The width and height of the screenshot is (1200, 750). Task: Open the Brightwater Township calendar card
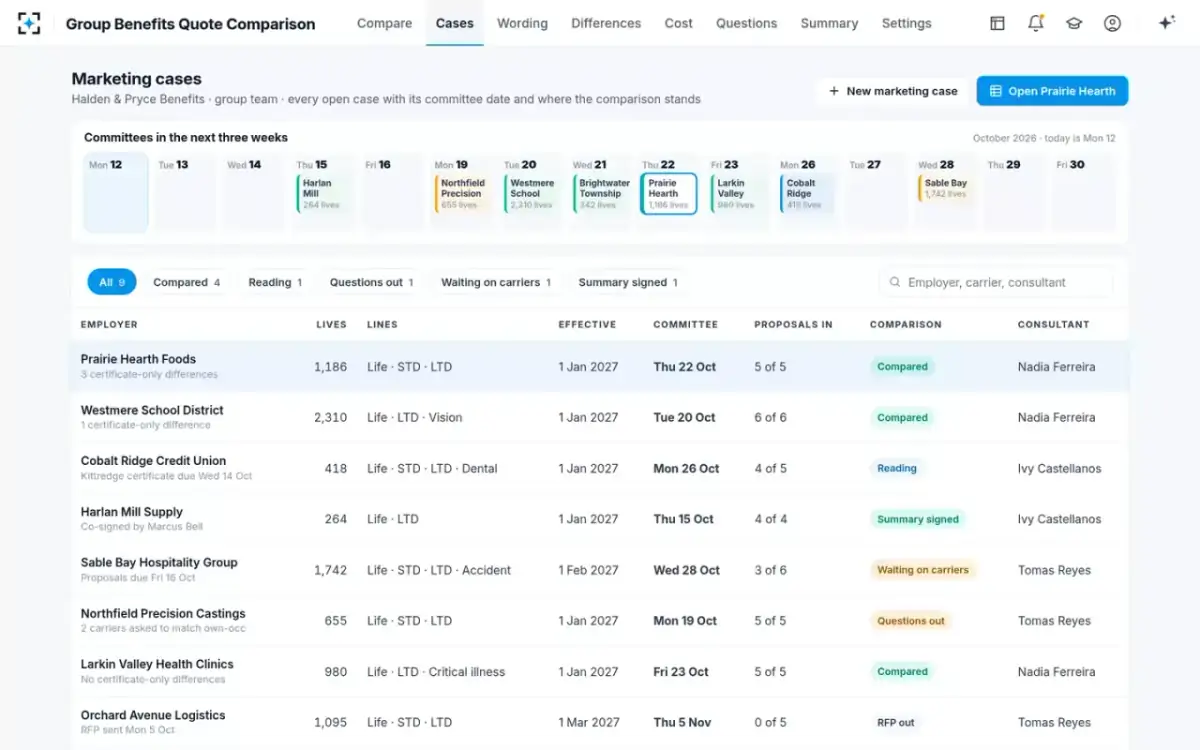(601, 193)
